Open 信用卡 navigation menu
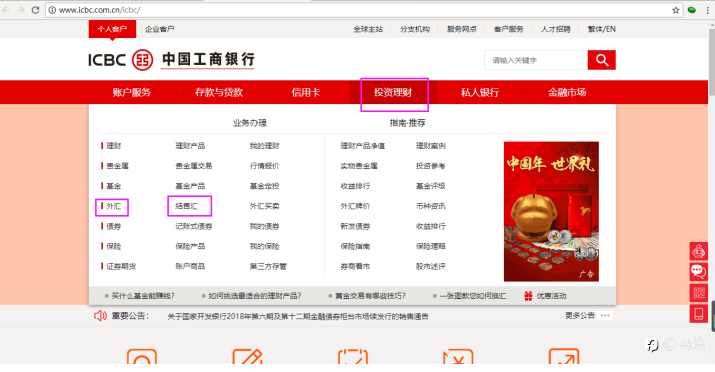The height and width of the screenshot is (372, 715). pos(306,93)
